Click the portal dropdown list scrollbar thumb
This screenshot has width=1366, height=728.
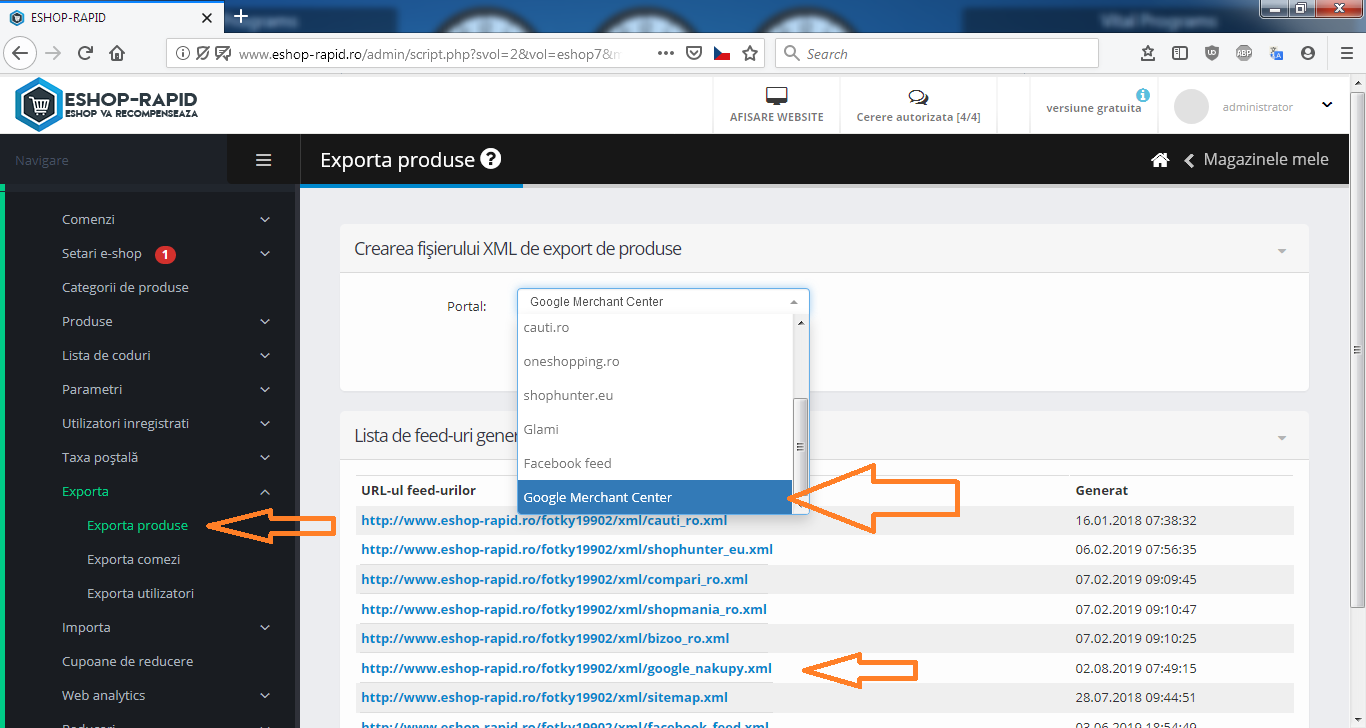tap(799, 448)
